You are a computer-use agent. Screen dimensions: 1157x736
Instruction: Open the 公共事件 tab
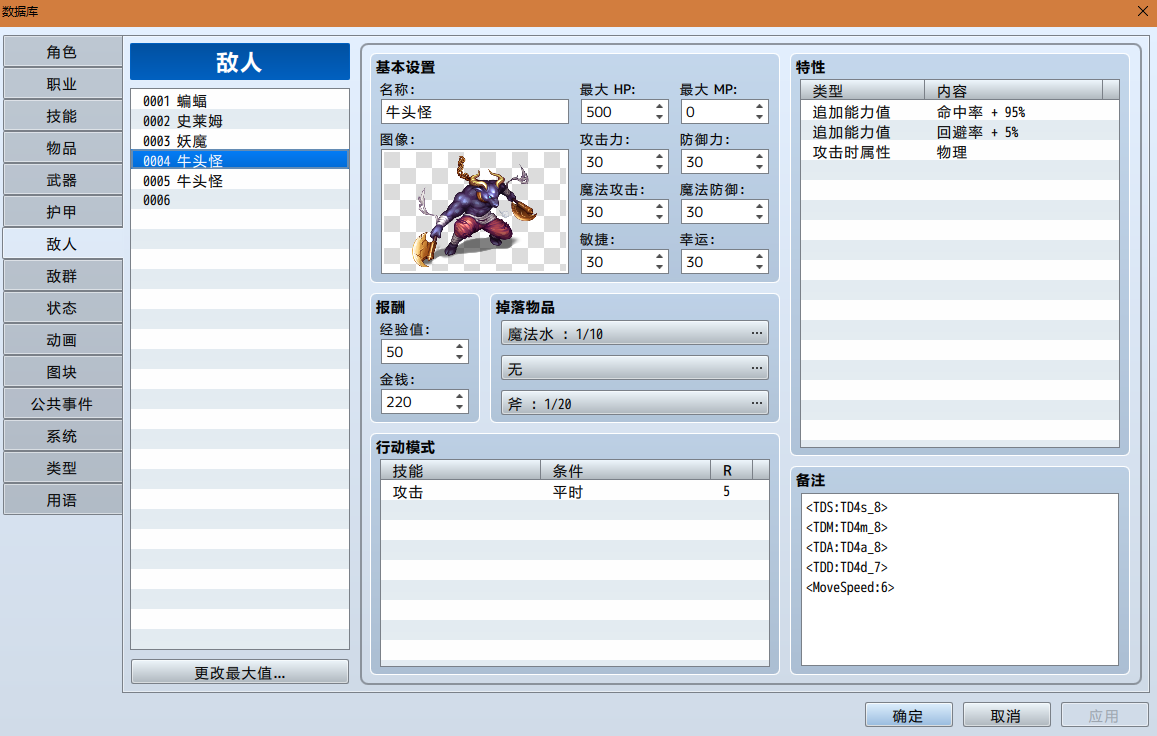(x=62, y=404)
